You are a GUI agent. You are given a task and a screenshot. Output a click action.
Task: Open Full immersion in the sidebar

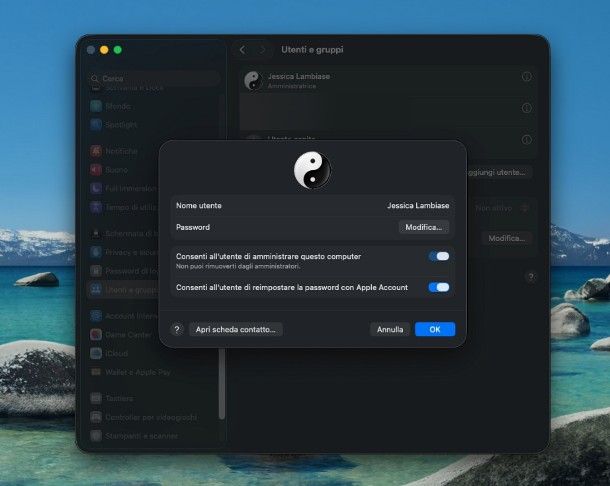pos(124,188)
